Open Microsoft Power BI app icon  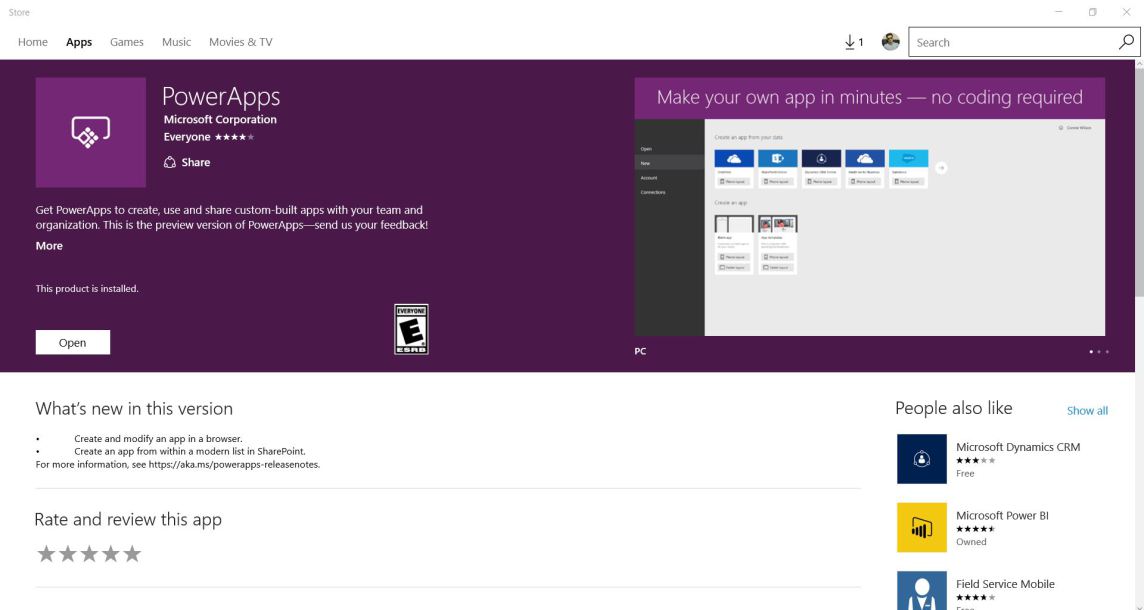click(921, 528)
